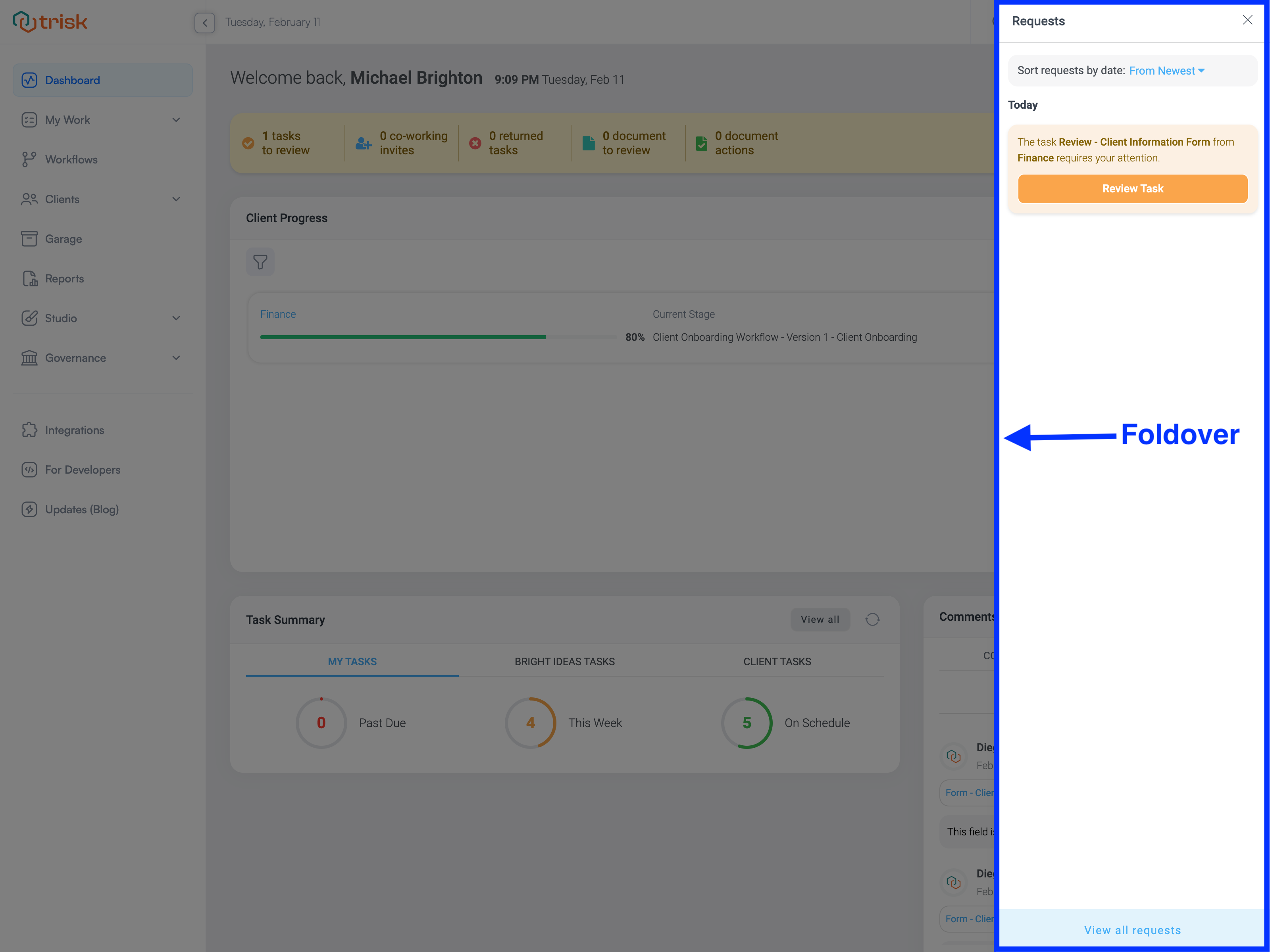1270x952 pixels.
Task: Click 0 document actions text
Action: [x=747, y=143]
